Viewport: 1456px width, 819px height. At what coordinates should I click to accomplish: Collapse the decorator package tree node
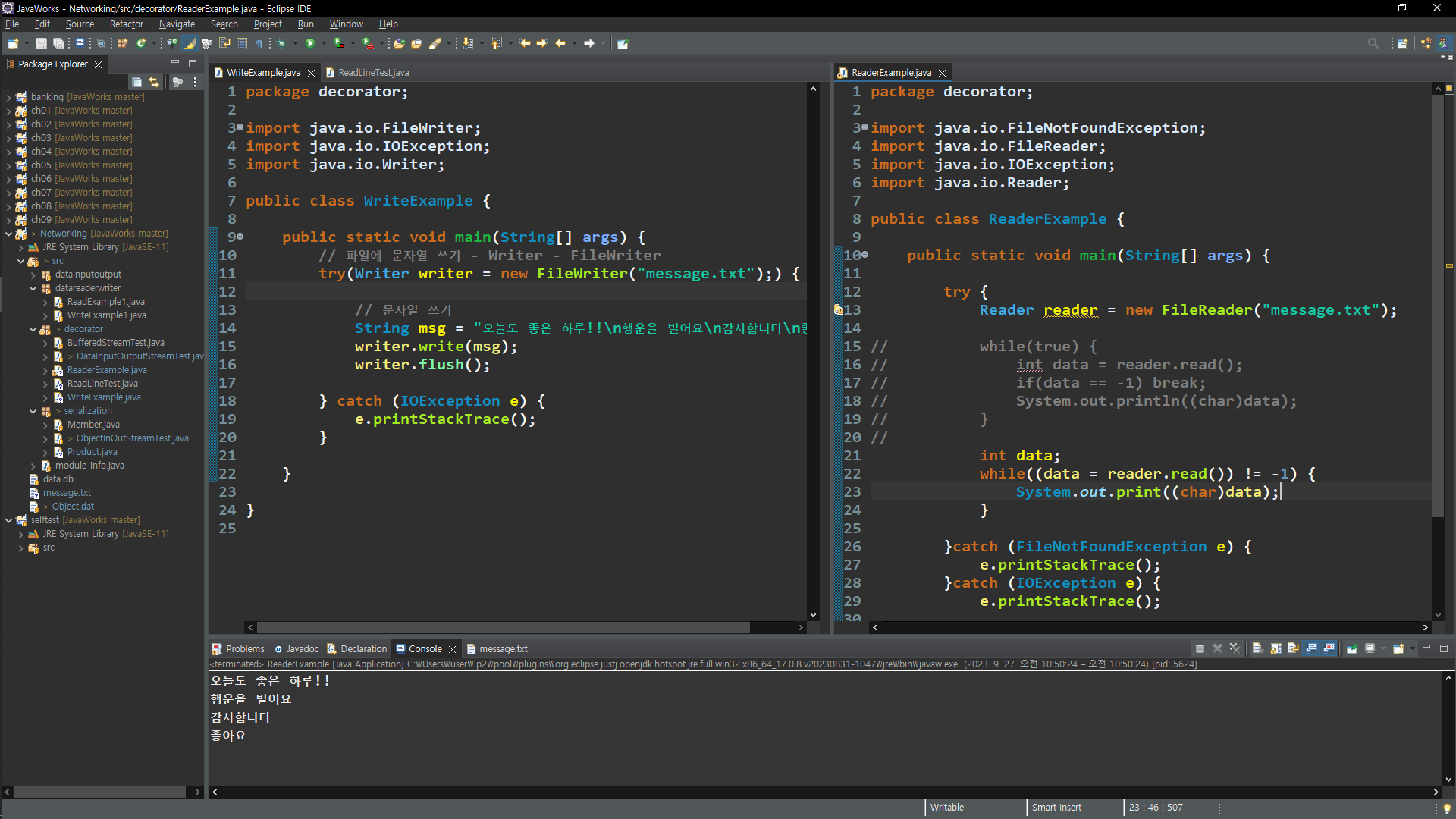tap(33, 329)
